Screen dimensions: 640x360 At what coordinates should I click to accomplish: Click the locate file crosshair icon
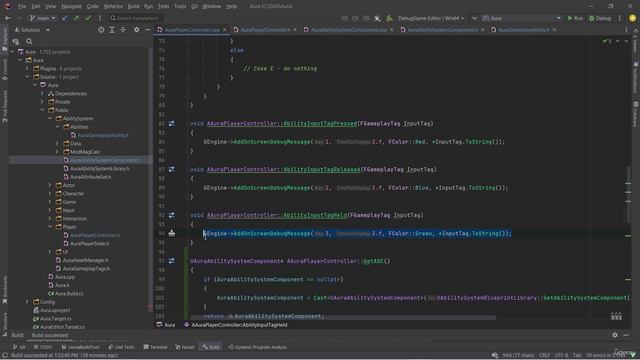coord(101,30)
